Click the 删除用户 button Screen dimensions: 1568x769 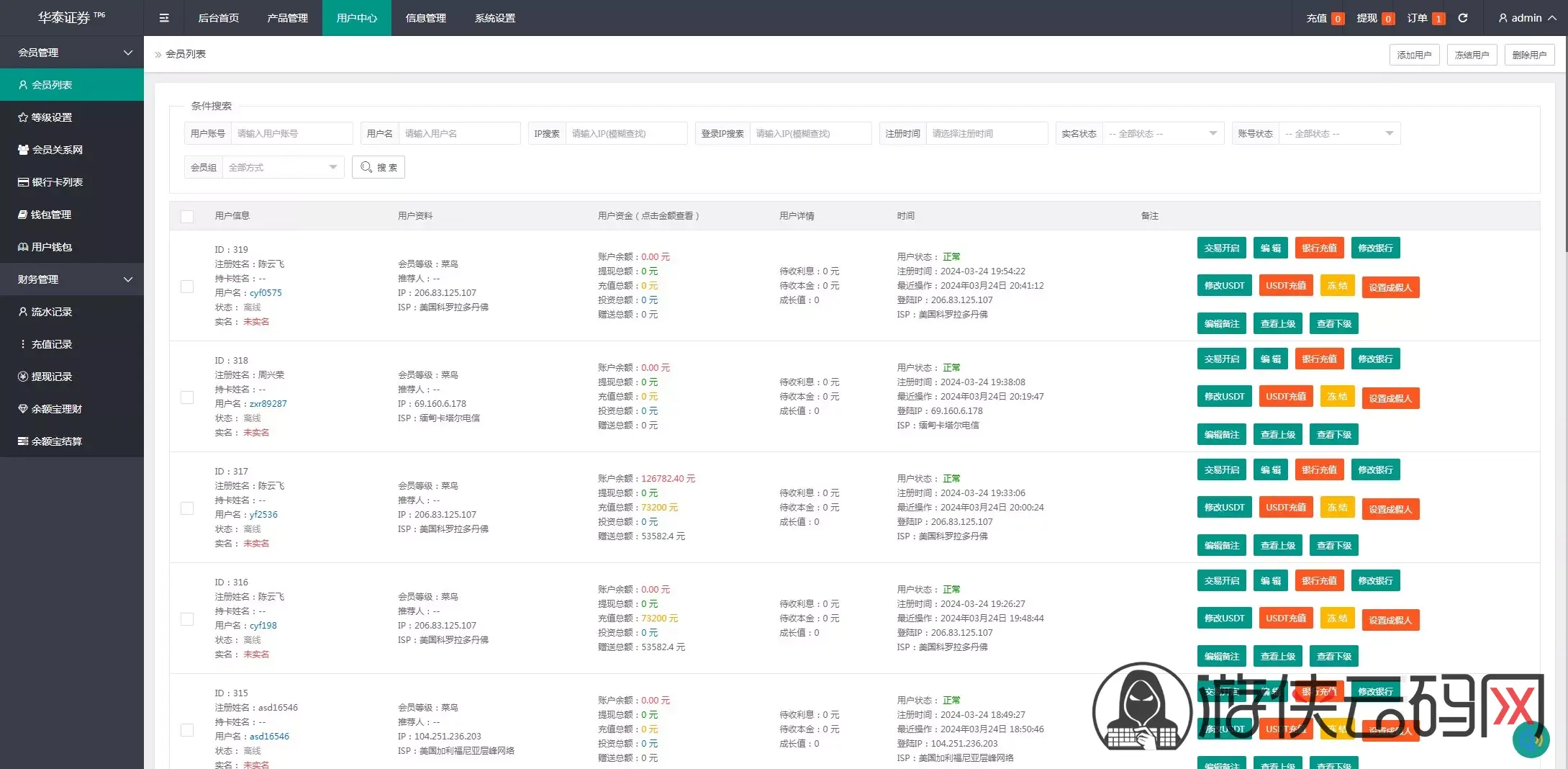1529,55
